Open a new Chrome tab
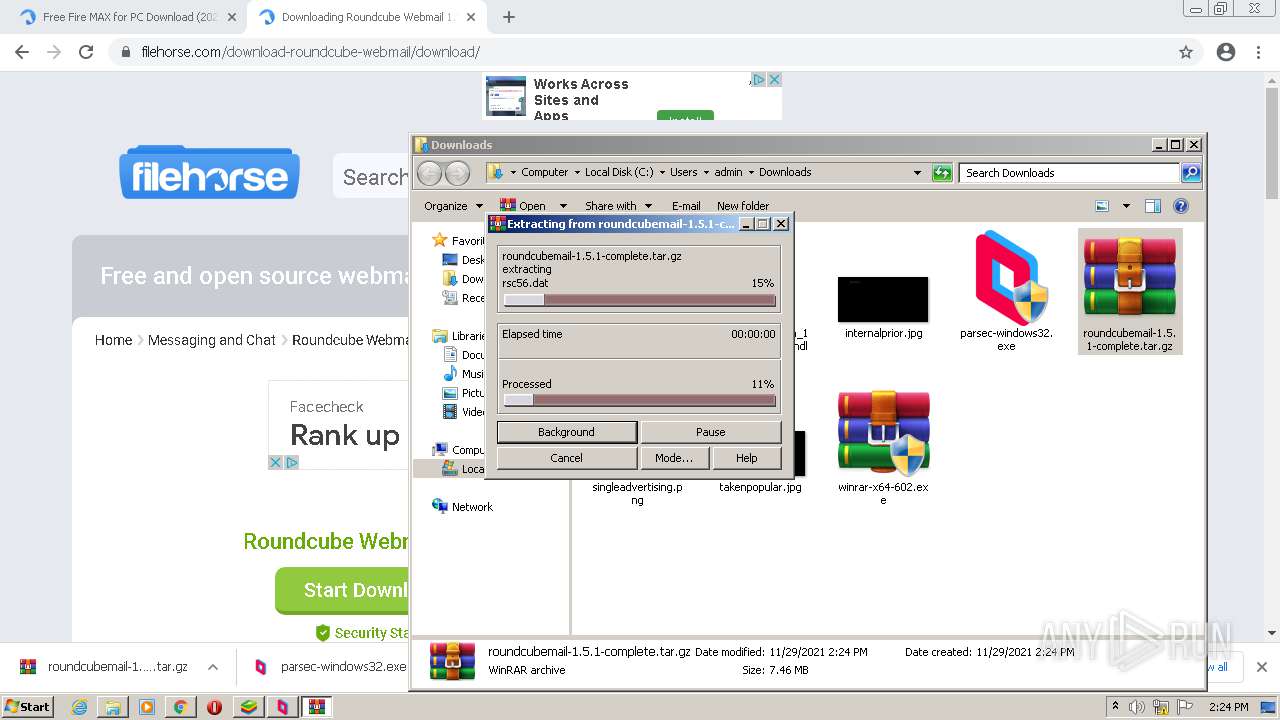 click(509, 17)
